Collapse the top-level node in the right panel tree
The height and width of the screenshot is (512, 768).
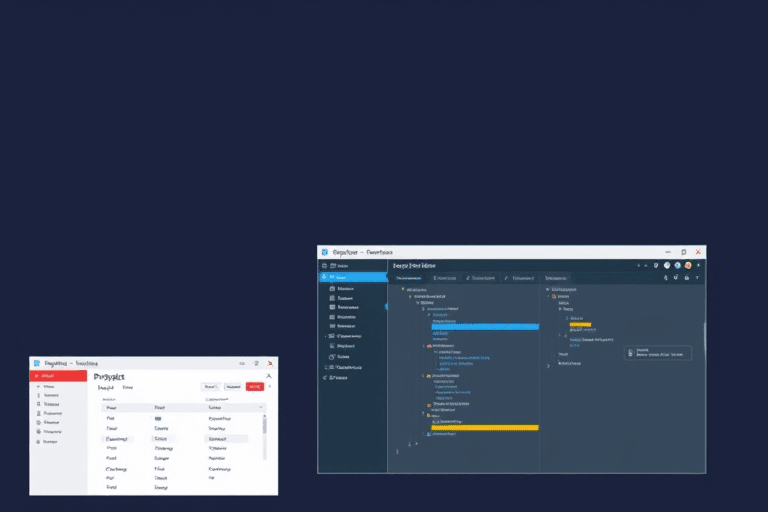pyautogui.click(x=548, y=290)
